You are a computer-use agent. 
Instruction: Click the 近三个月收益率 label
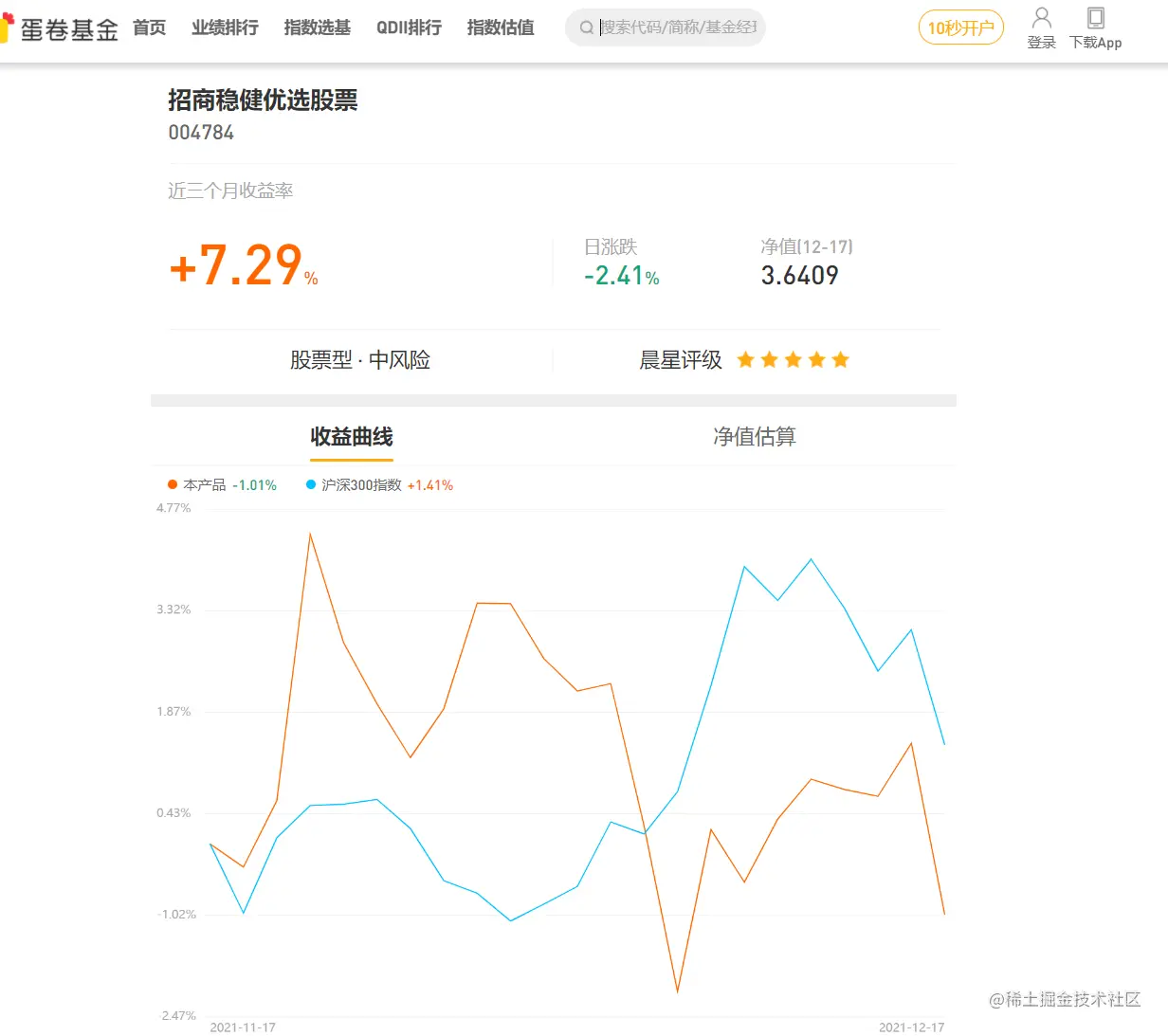pos(230,191)
